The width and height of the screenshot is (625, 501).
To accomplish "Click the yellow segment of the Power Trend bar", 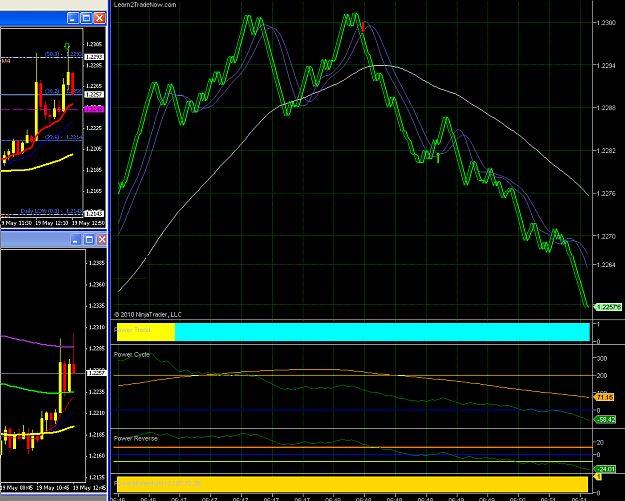I will [x=146, y=332].
